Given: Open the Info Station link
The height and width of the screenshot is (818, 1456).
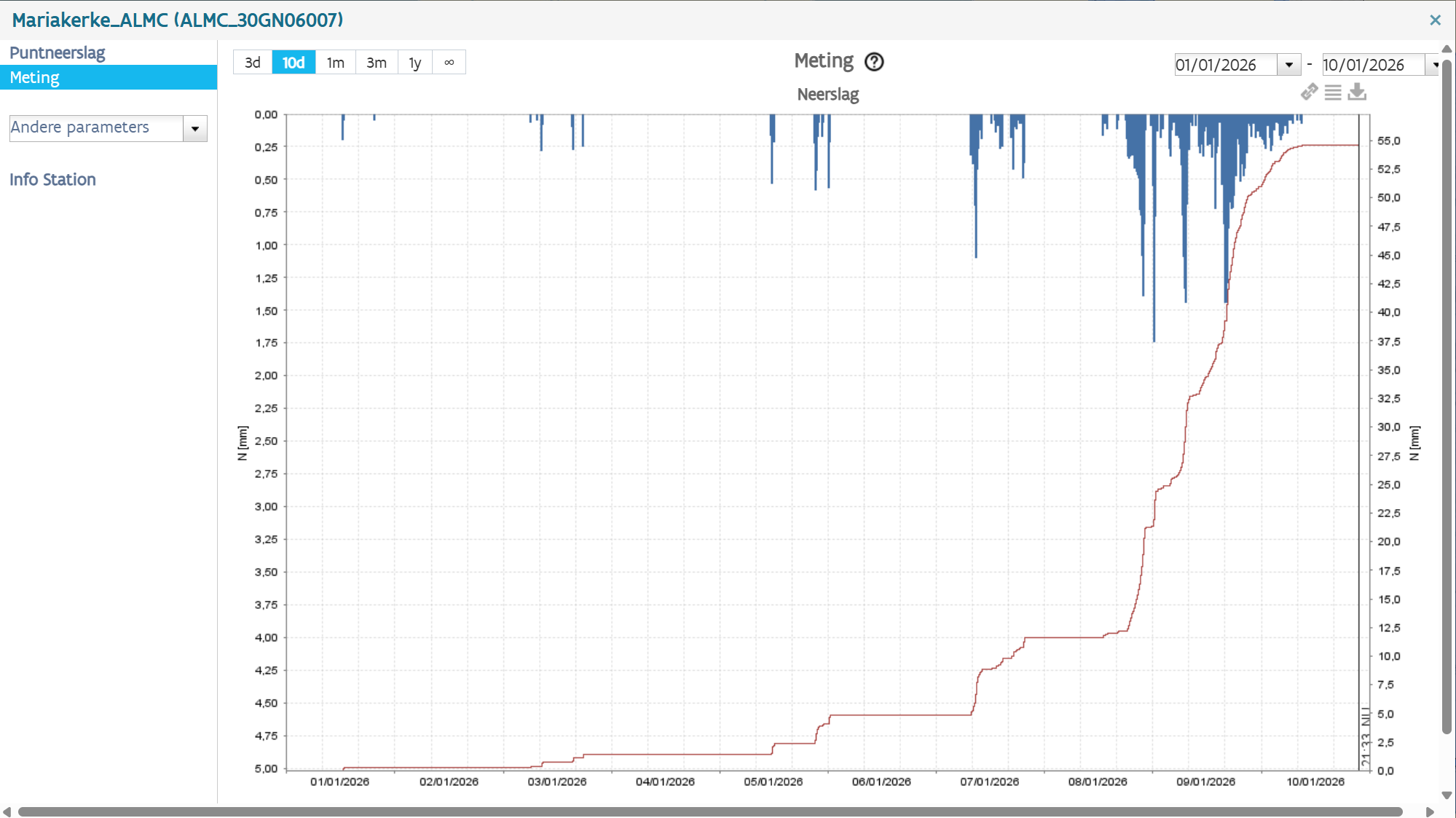Looking at the screenshot, I should pos(52,179).
